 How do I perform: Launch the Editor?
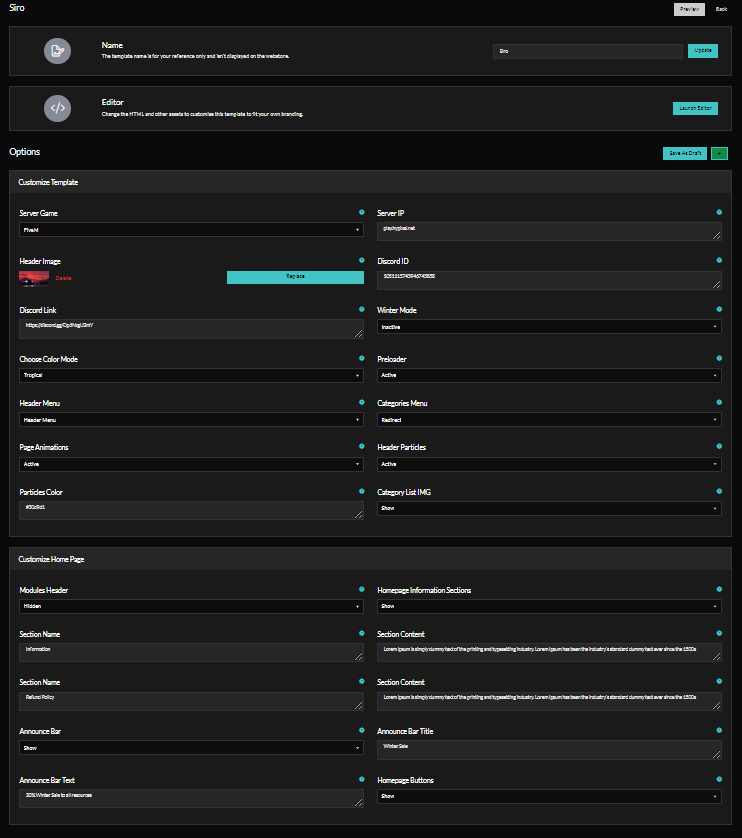695,108
